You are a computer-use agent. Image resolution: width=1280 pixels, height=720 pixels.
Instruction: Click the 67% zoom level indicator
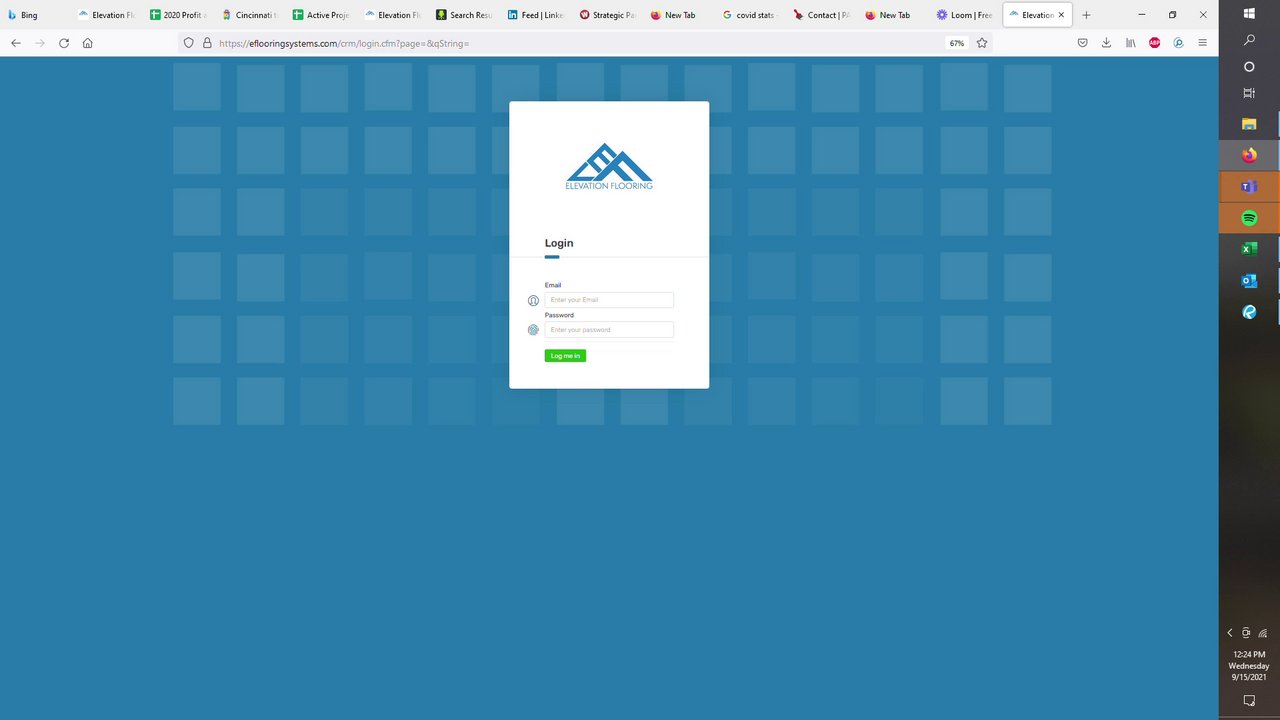click(957, 43)
